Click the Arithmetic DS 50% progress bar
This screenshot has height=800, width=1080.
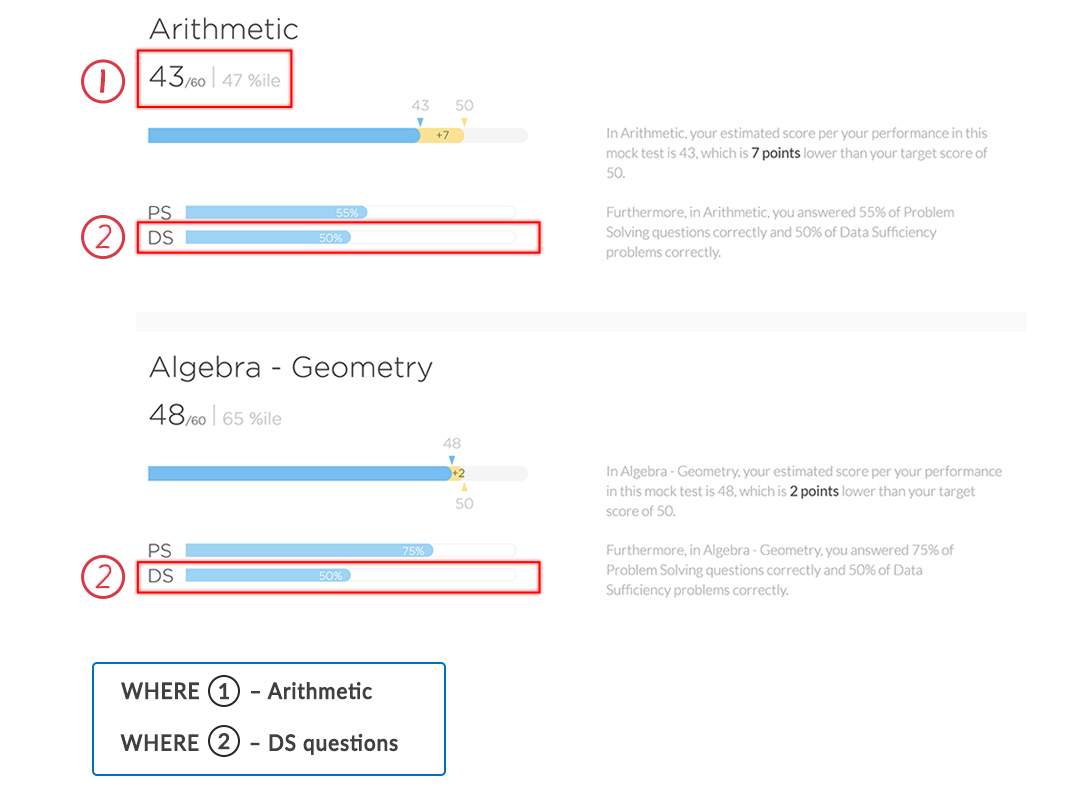(x=351, y=238)
